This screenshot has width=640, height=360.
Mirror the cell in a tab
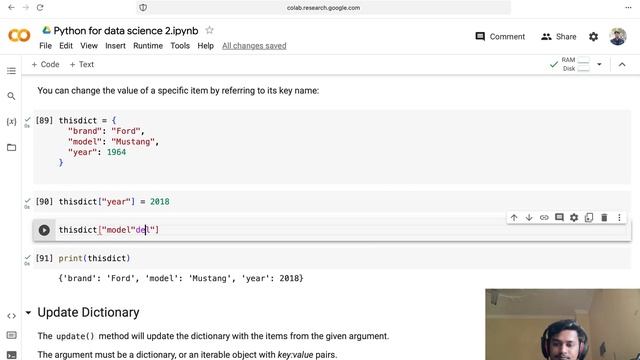point(589,218)
